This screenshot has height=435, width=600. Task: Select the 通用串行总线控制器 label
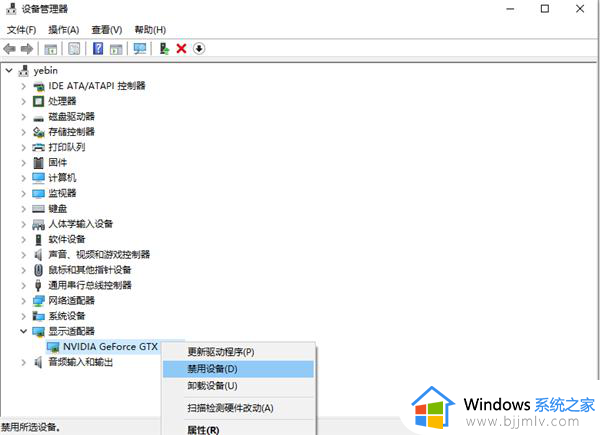[90, 285]
